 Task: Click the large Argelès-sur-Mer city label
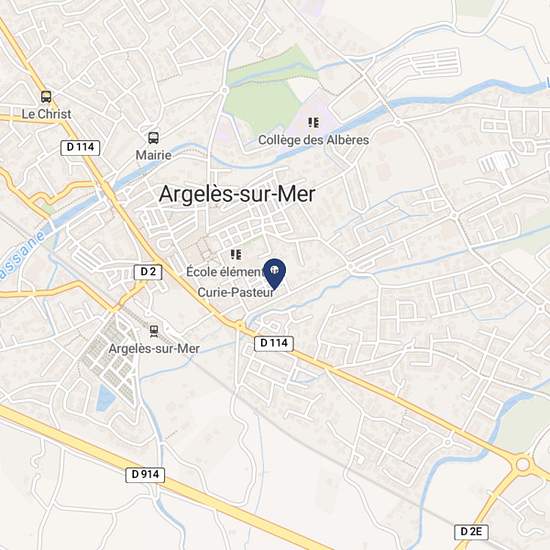(237, 194)
